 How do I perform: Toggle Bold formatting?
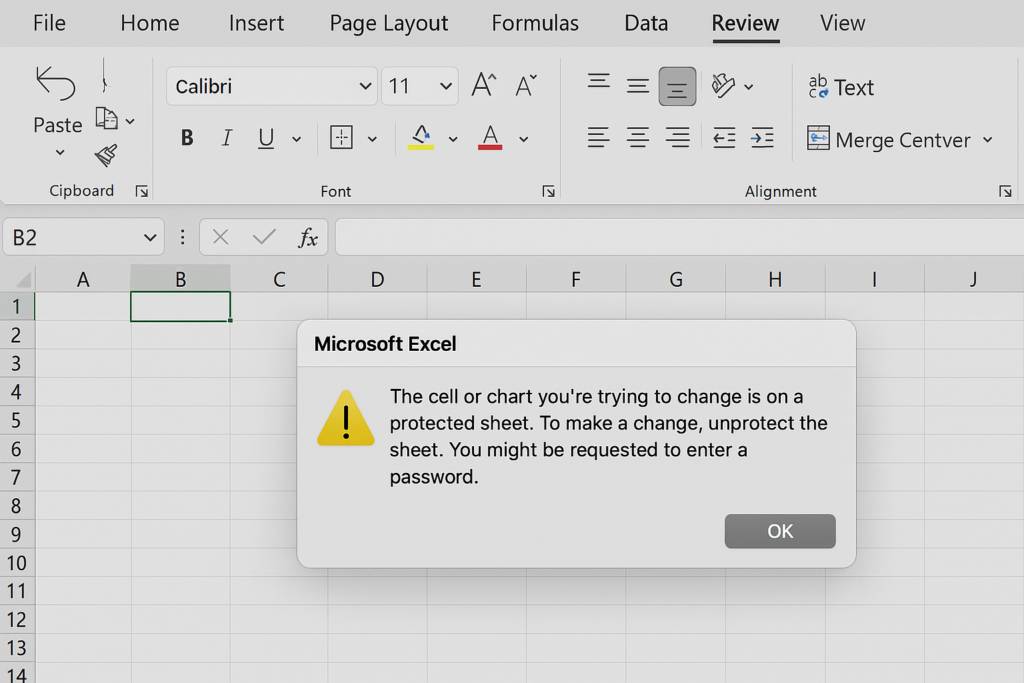(x=187, y=139)
